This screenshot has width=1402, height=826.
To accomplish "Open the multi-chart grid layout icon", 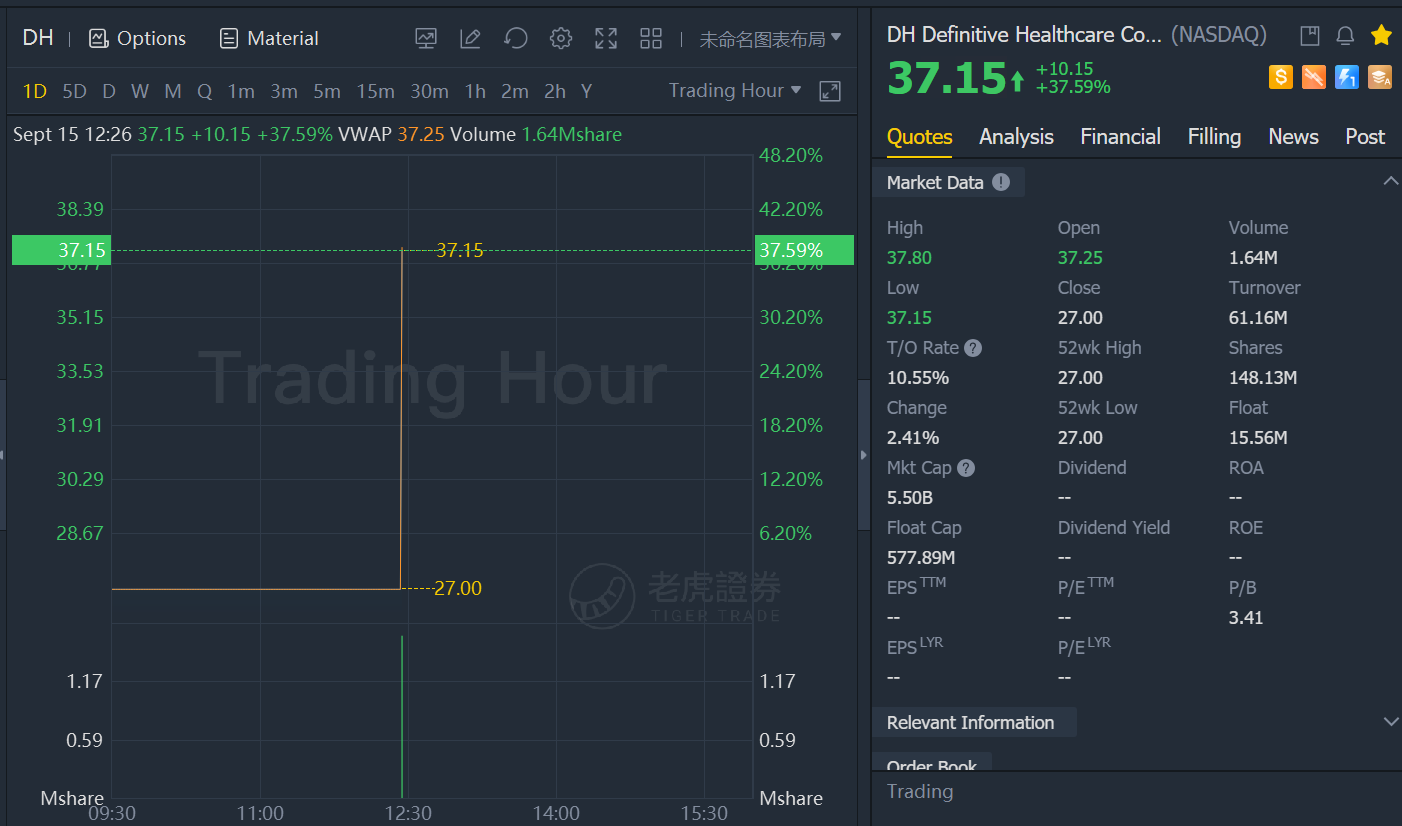I will tap(651, 39).
